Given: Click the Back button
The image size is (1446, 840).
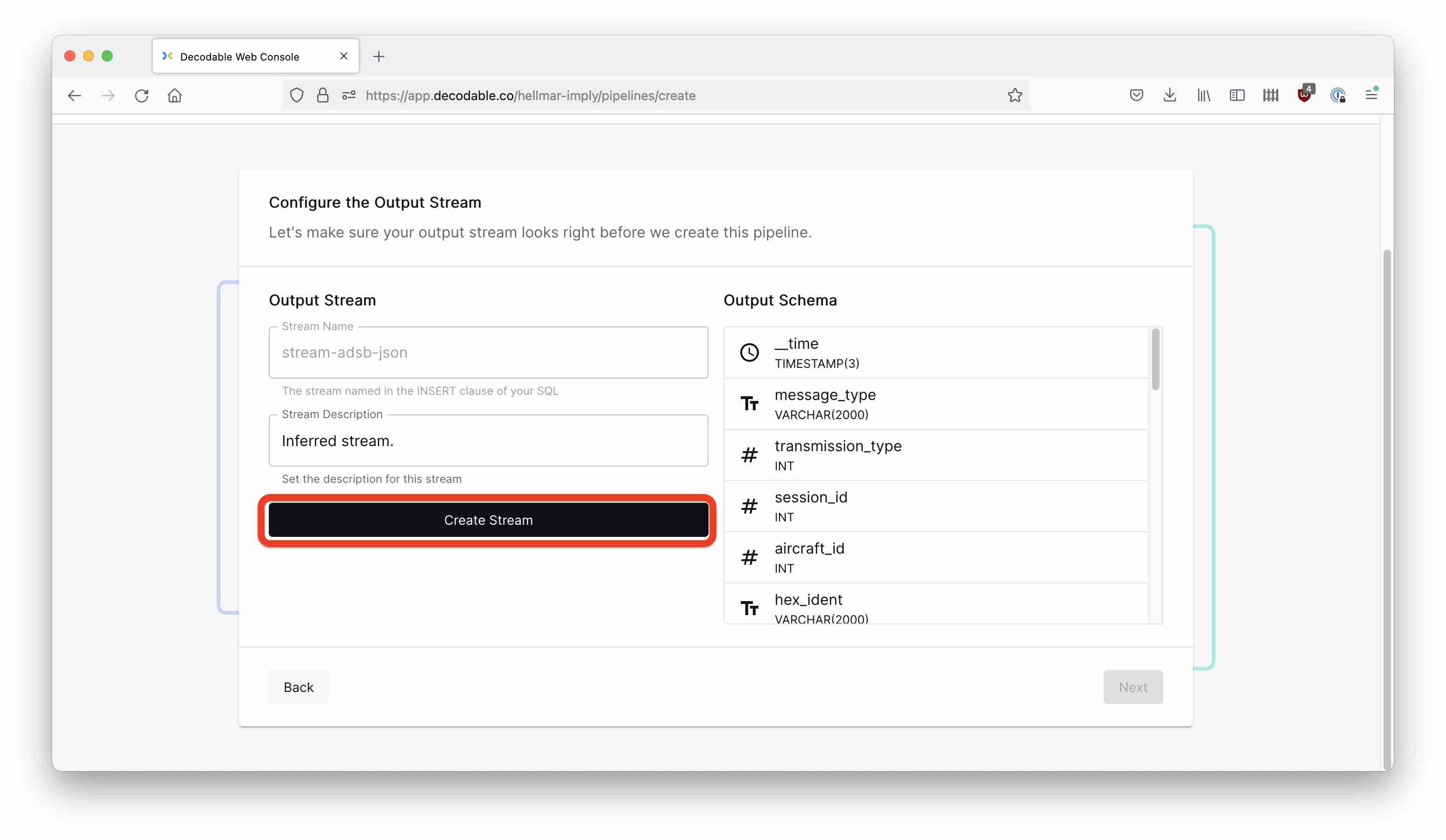Looking at the screenshot, I should [299, 687].
